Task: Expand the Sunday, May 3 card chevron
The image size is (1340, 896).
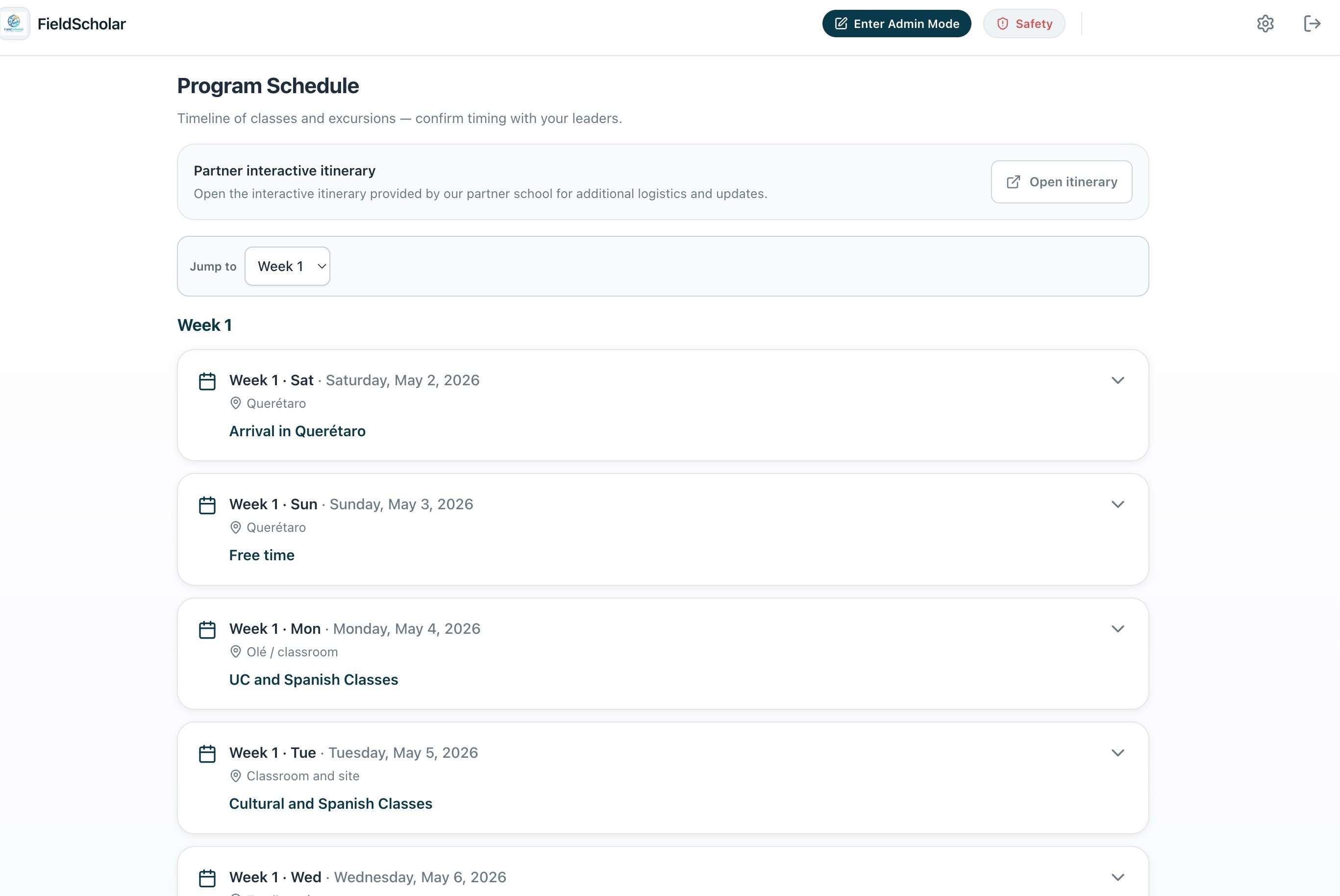Action: (1117, 504)
